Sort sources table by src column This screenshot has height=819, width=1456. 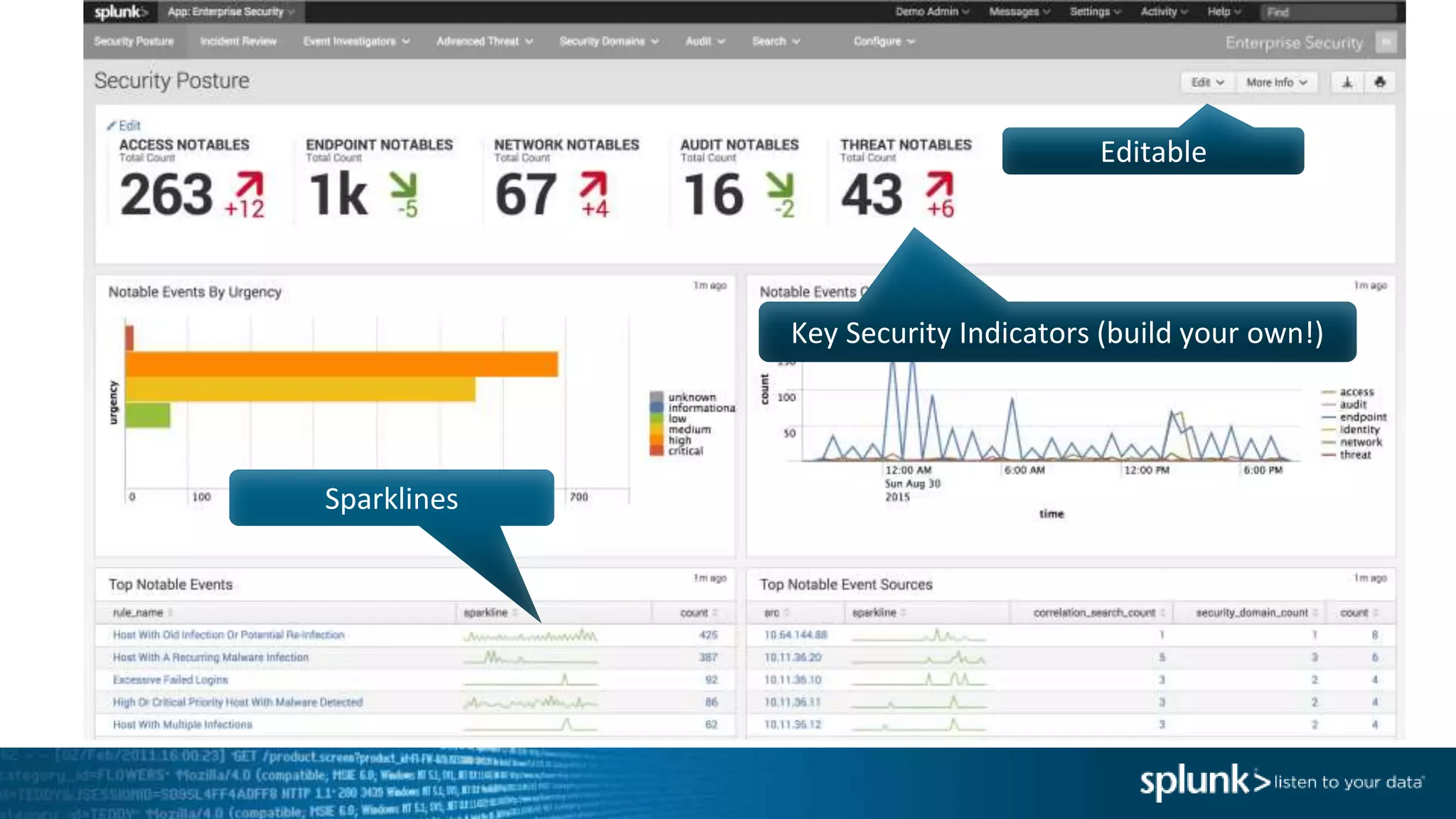click(x=777, y=613)
